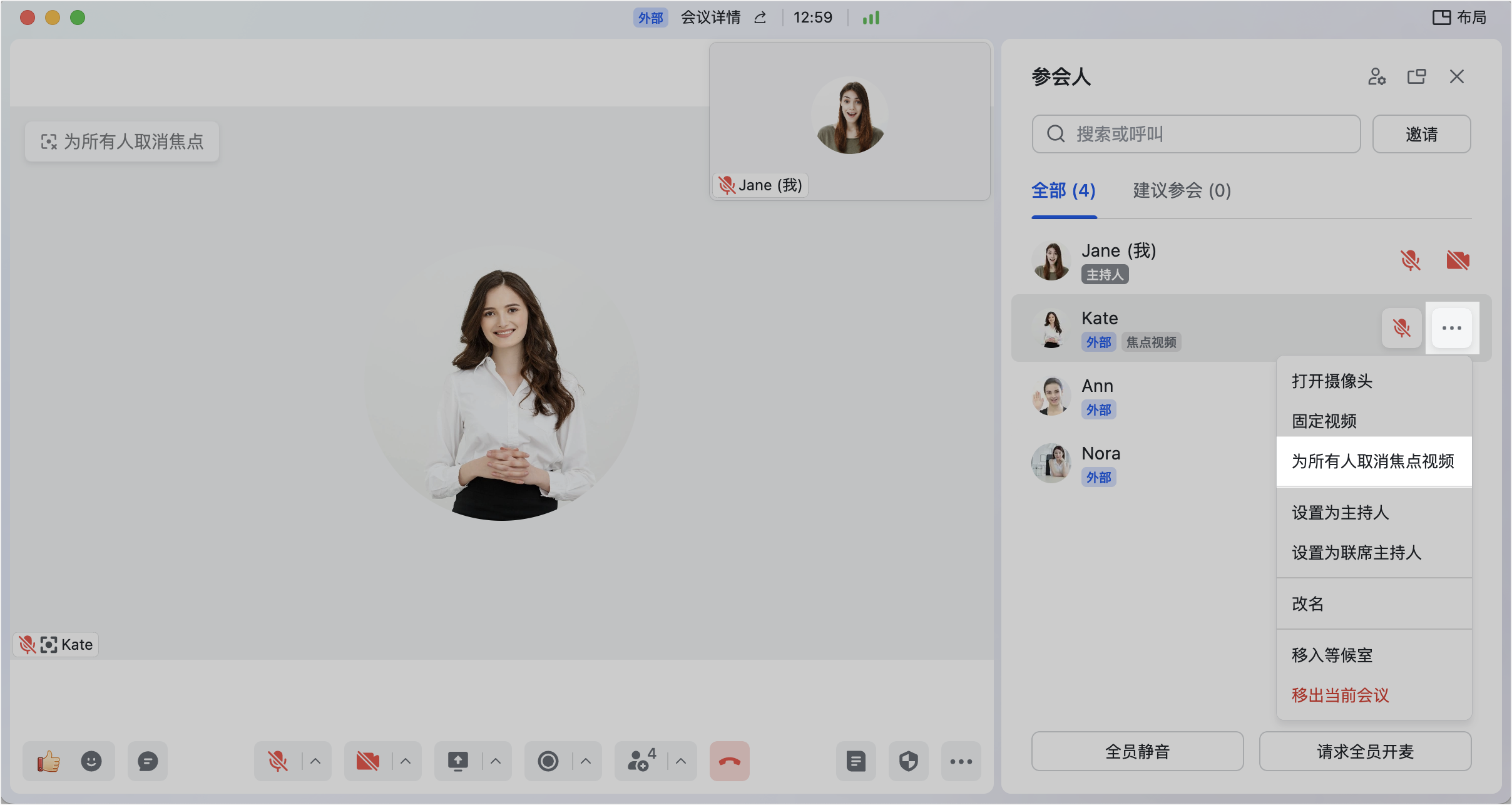
Task: Choose 为所有人取消焦点视频 from menu
Action: coord(1374,461)
